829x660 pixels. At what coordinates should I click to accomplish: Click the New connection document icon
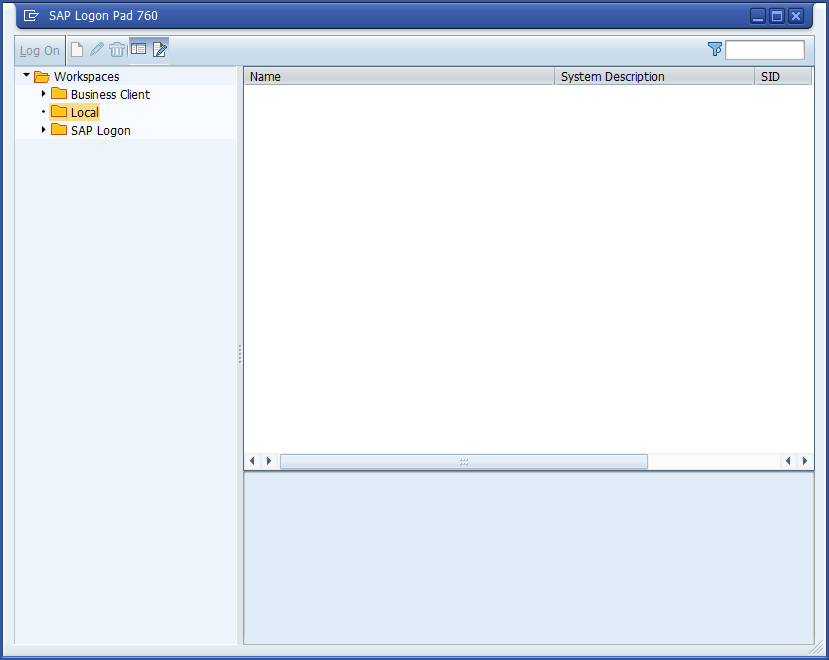coord(77,50)
